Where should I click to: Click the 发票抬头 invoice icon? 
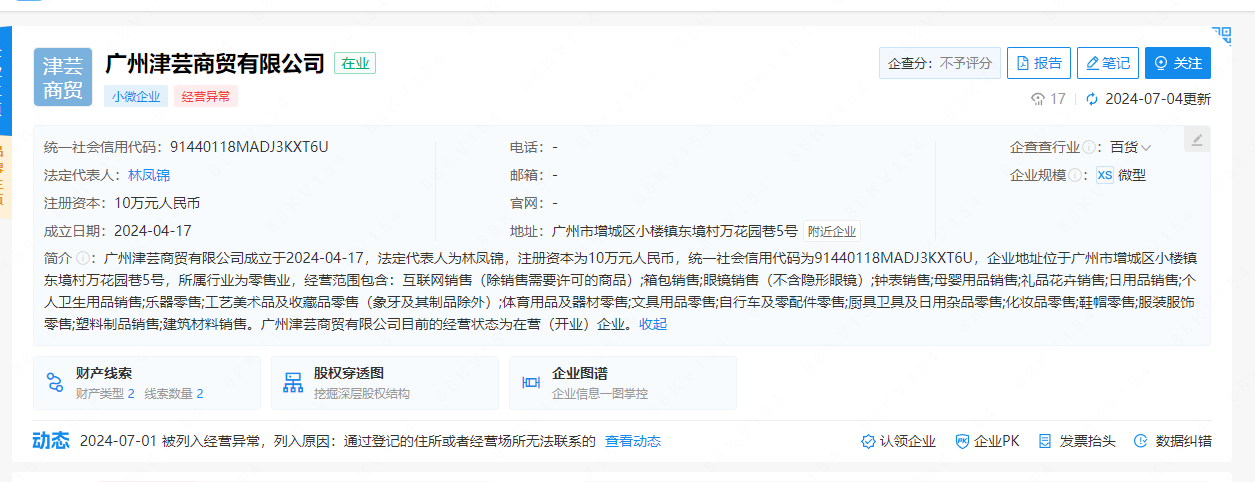click(x=1045, y=441)
